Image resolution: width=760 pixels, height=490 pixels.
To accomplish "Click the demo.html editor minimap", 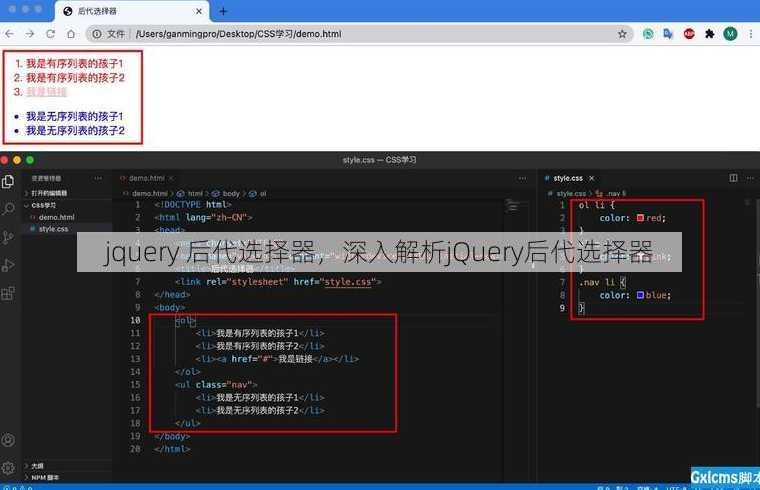I will click(512, 206).
